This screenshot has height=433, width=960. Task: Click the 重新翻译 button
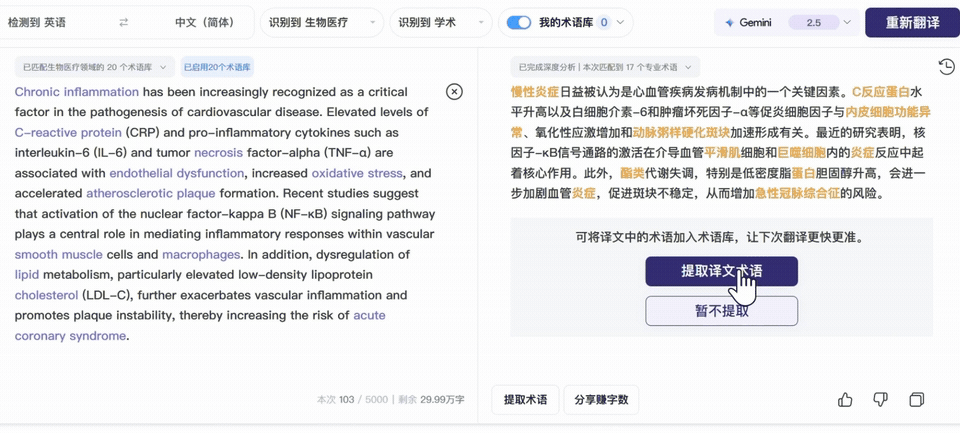click(x=912, y=23)
